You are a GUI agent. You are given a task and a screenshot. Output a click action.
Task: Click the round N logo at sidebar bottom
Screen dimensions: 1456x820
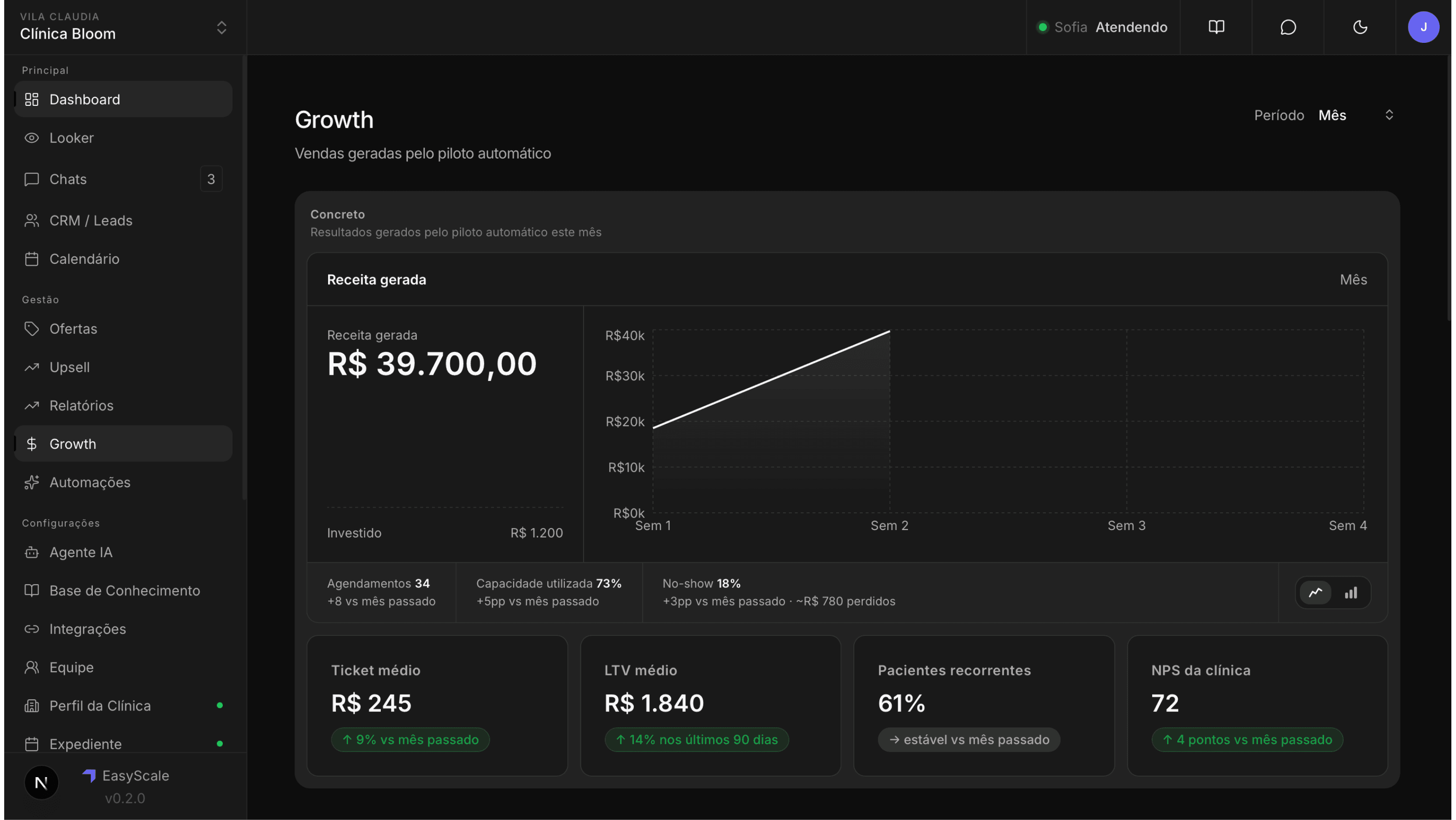tap(41, 783)
